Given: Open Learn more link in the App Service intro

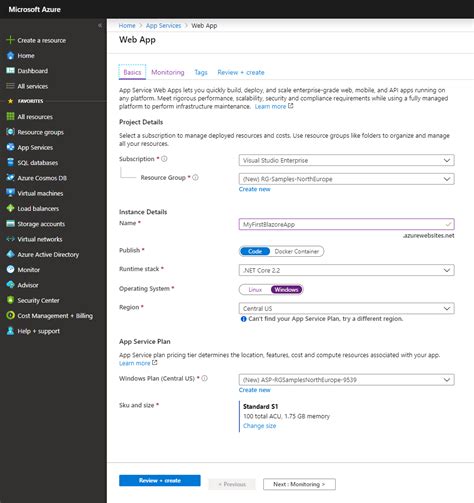Looking at the screenshot, I should (270, 106).
